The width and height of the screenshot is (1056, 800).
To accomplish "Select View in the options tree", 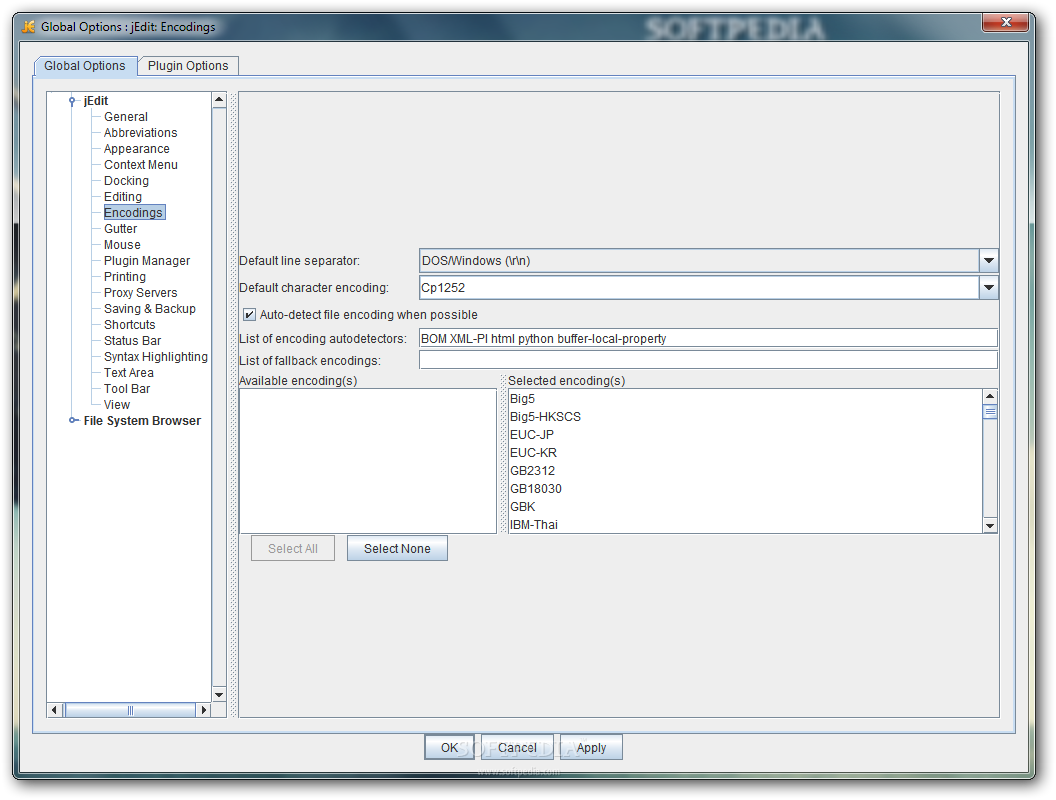I will [117, 405].
